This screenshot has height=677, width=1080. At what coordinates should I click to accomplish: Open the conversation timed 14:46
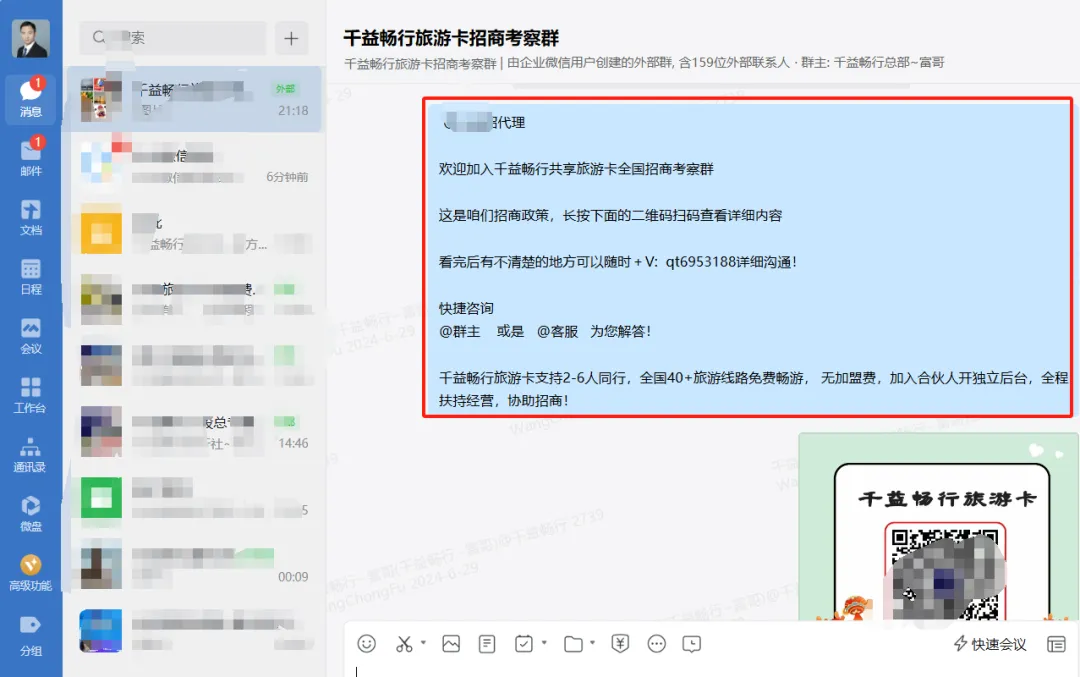click(x=194, y=431)
